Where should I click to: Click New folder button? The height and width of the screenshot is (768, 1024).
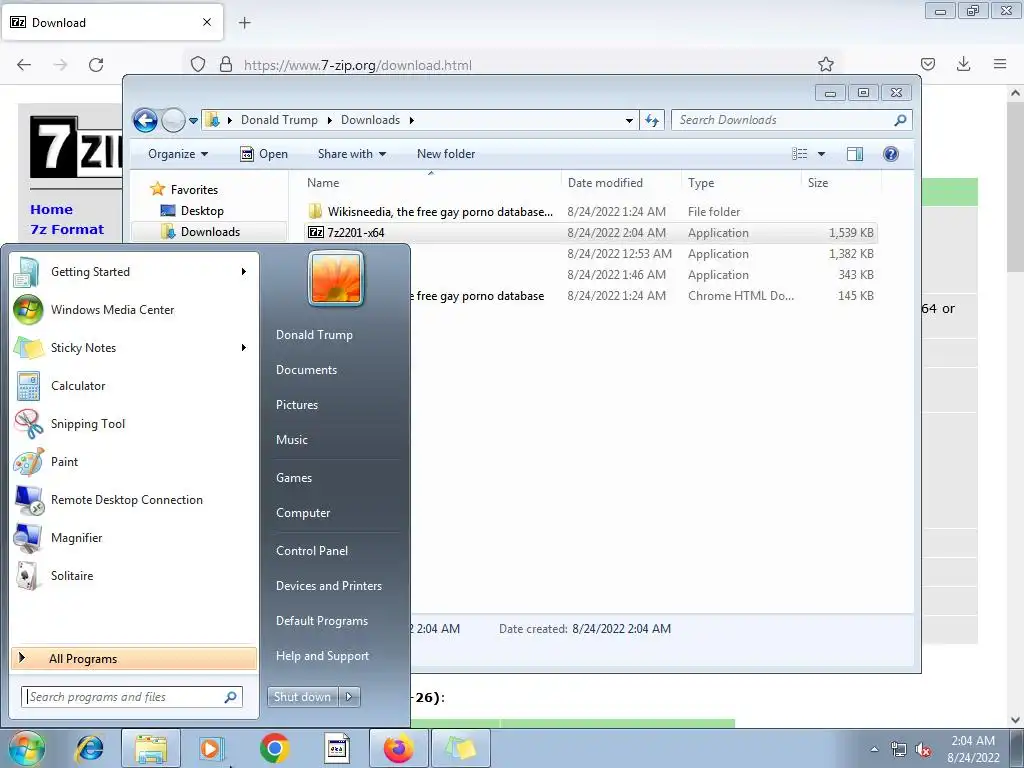pos(446,154)
